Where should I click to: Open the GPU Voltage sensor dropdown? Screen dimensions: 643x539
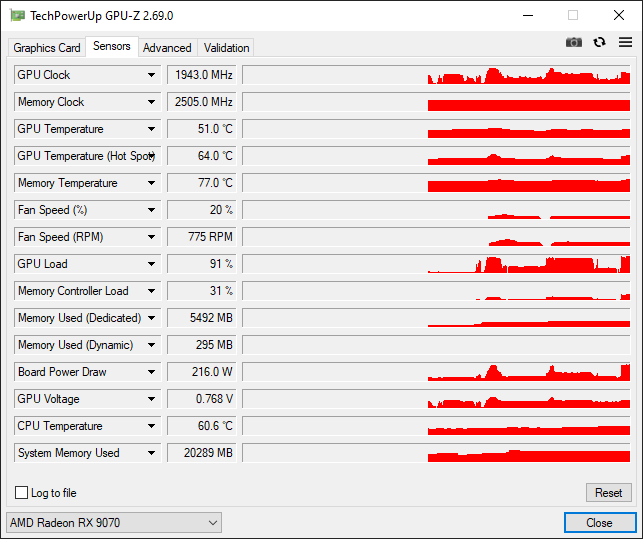151,399
